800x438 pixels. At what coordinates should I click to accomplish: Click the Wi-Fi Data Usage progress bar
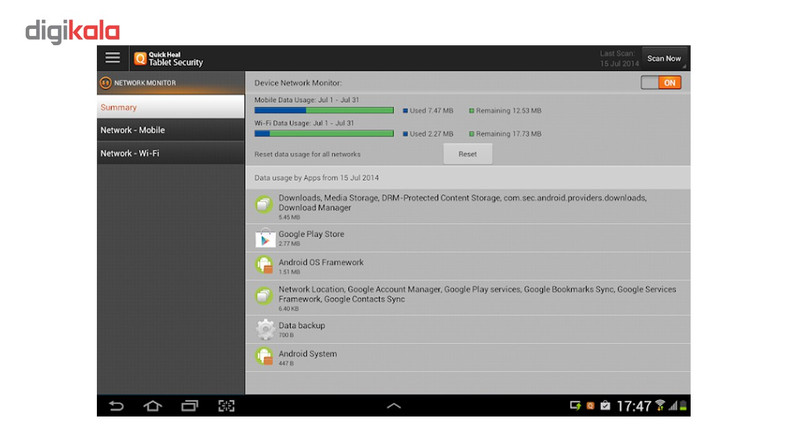point(324,134)
